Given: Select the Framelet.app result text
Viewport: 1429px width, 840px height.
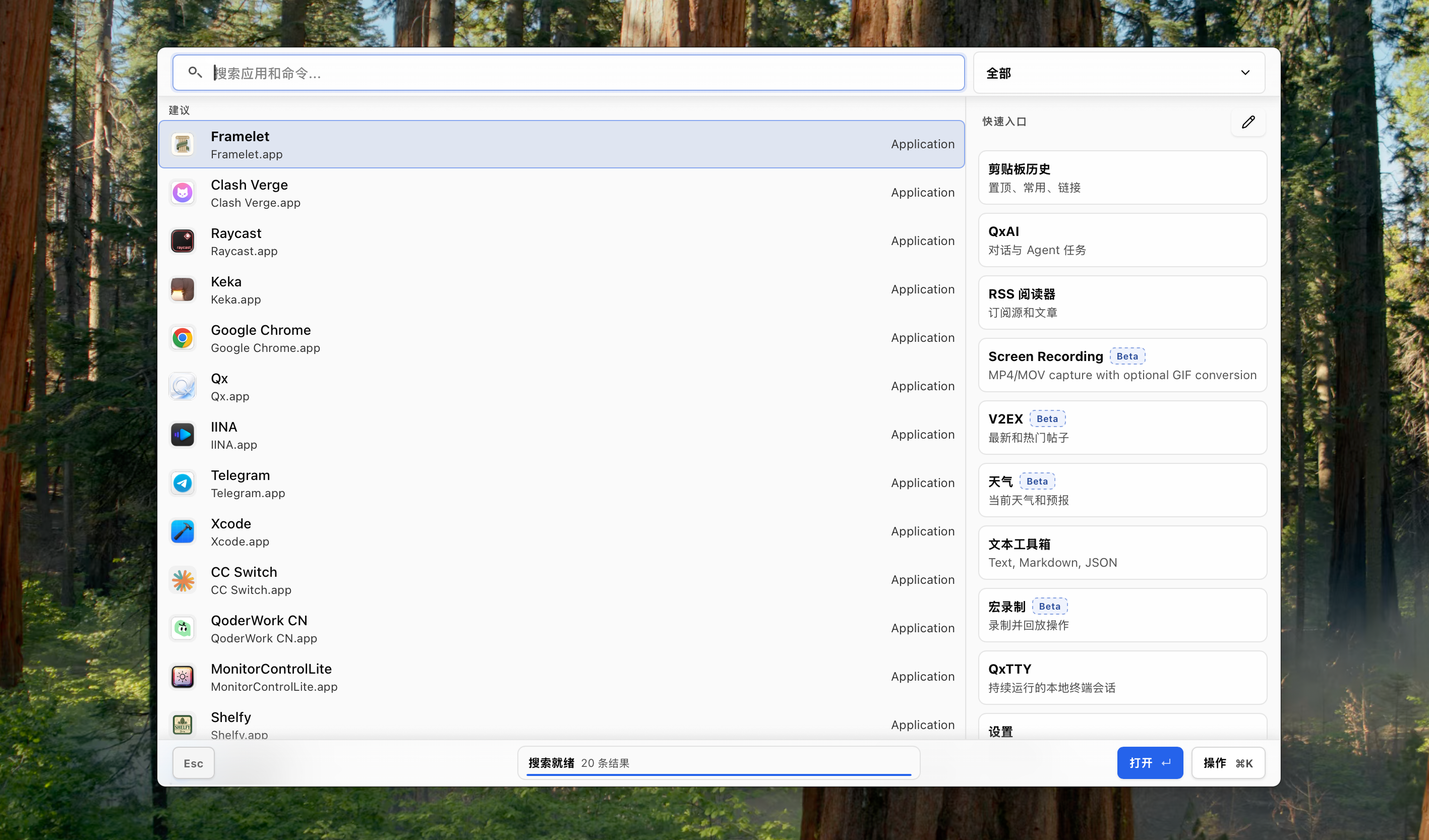Looking at the screenshot, I should (247, 154).
